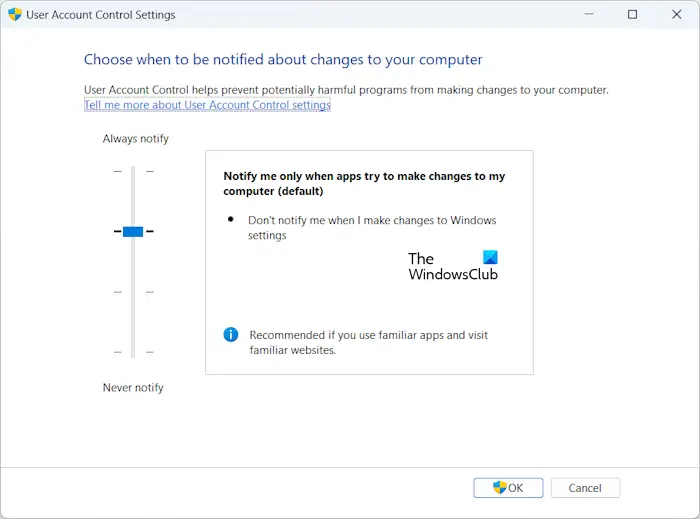Viewport: 700px width, 519px height.
Task: Click the blue information icon
Action: coord(231,334)
